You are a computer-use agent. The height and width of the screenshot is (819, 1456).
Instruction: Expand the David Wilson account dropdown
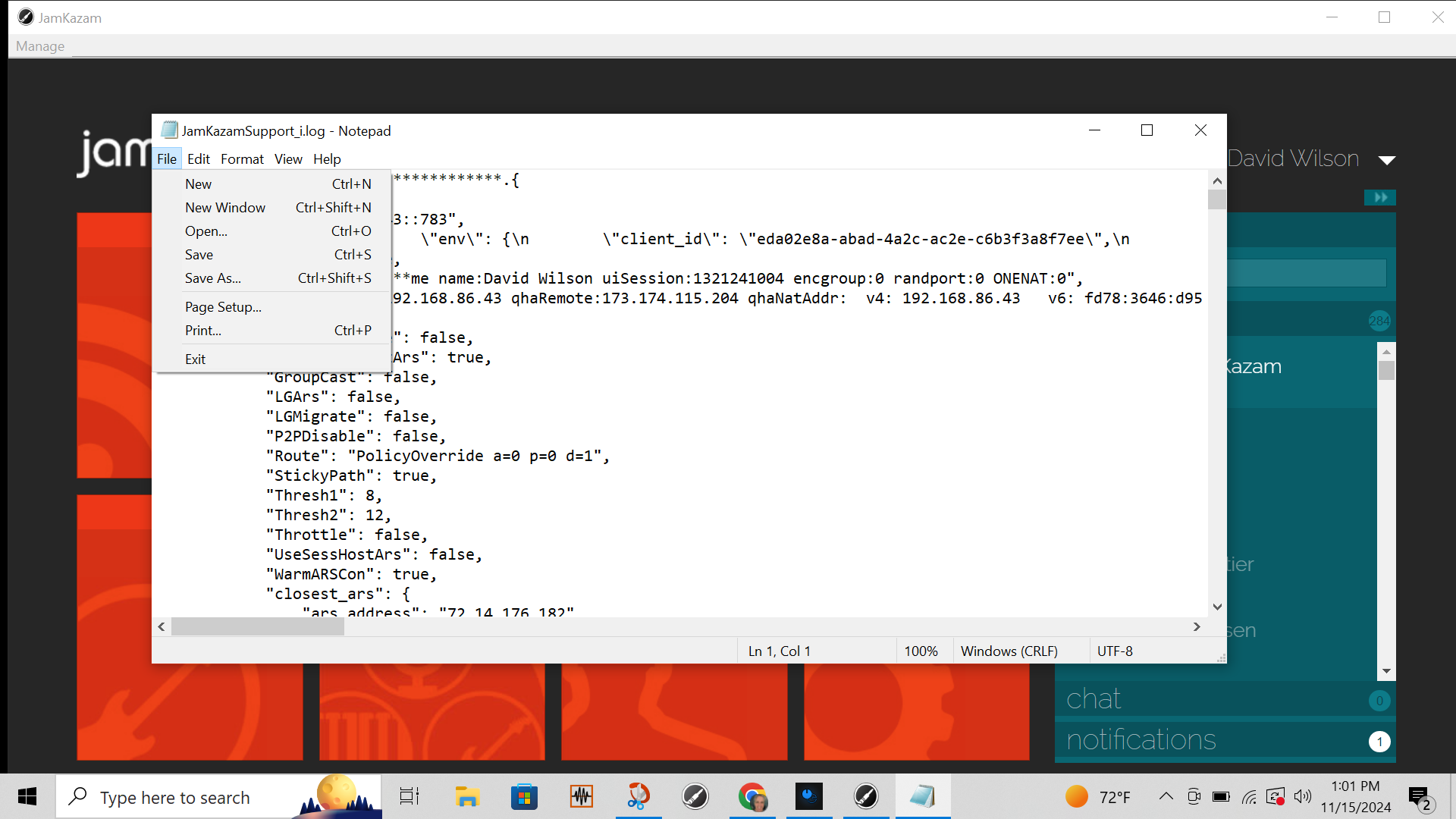pos(1387,159)
